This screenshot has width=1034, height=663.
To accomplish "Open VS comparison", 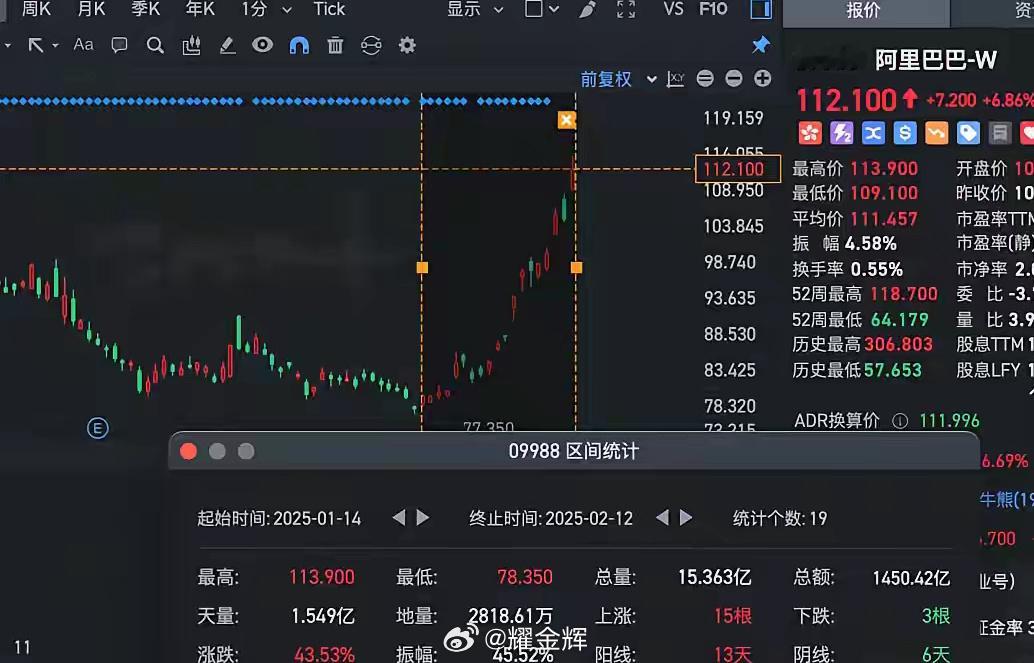I will tap(673, 9).
